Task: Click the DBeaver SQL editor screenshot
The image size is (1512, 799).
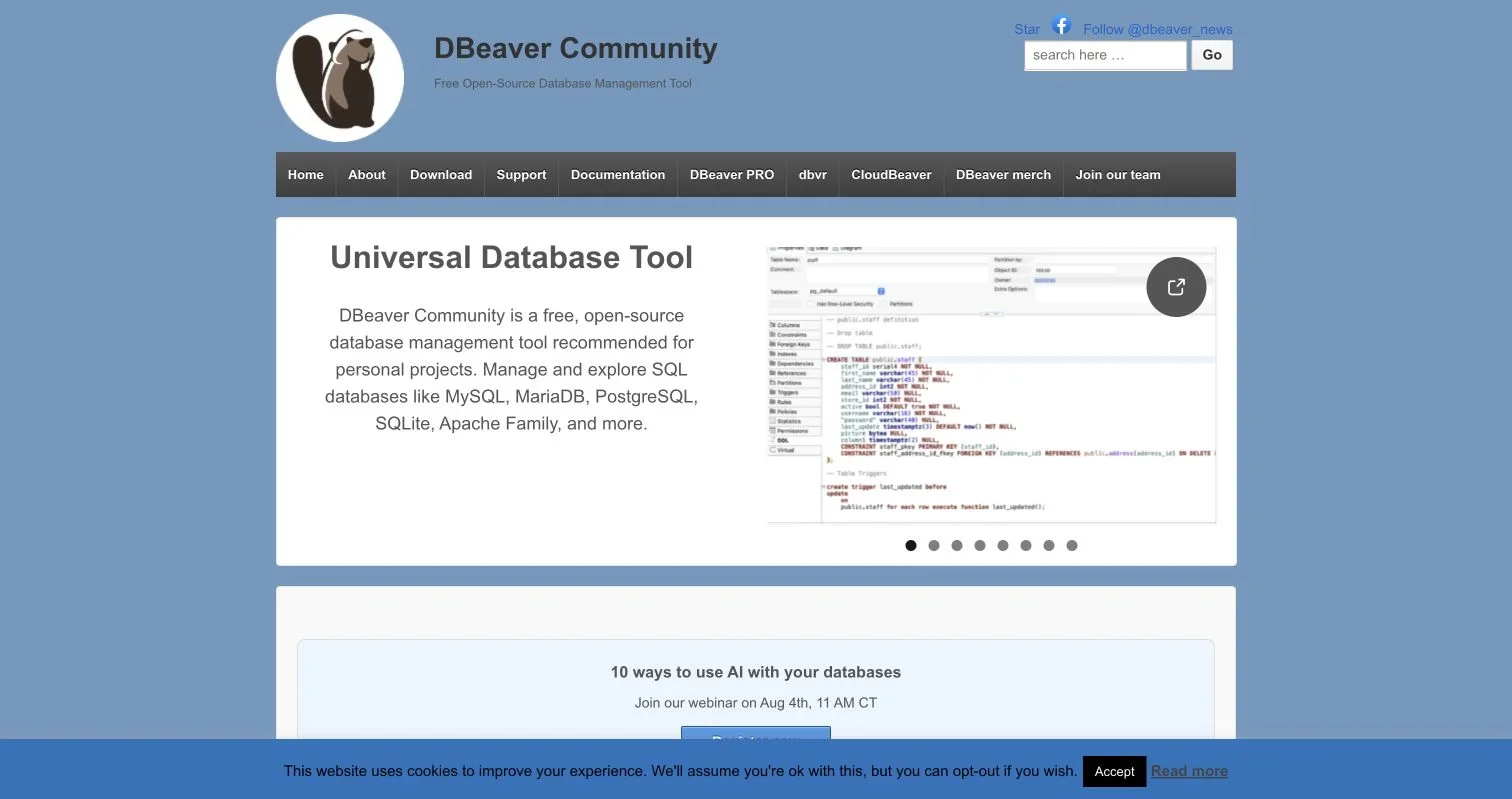Action: [x=991, y=384]
